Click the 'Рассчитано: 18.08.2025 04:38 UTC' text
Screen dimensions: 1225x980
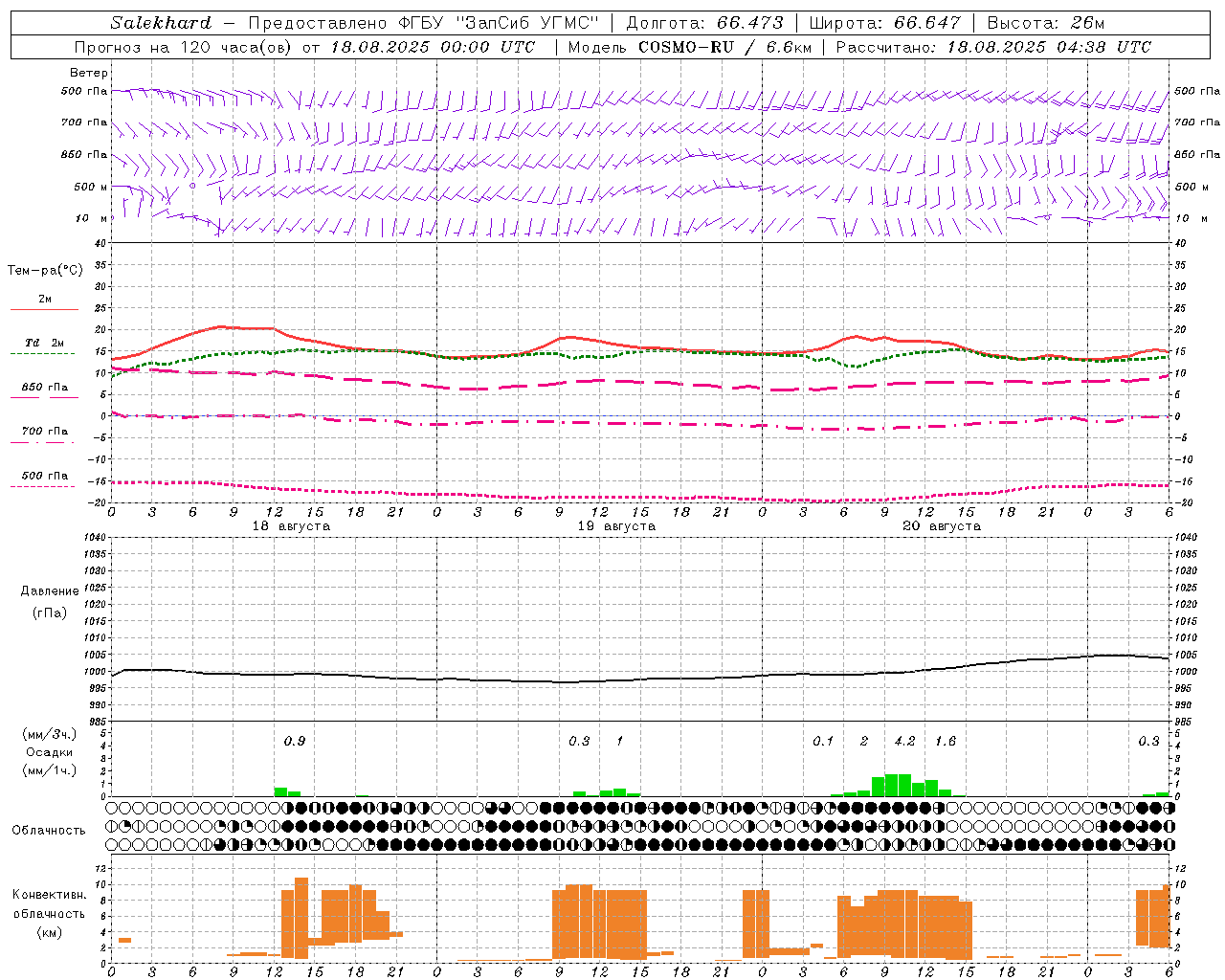993,47
